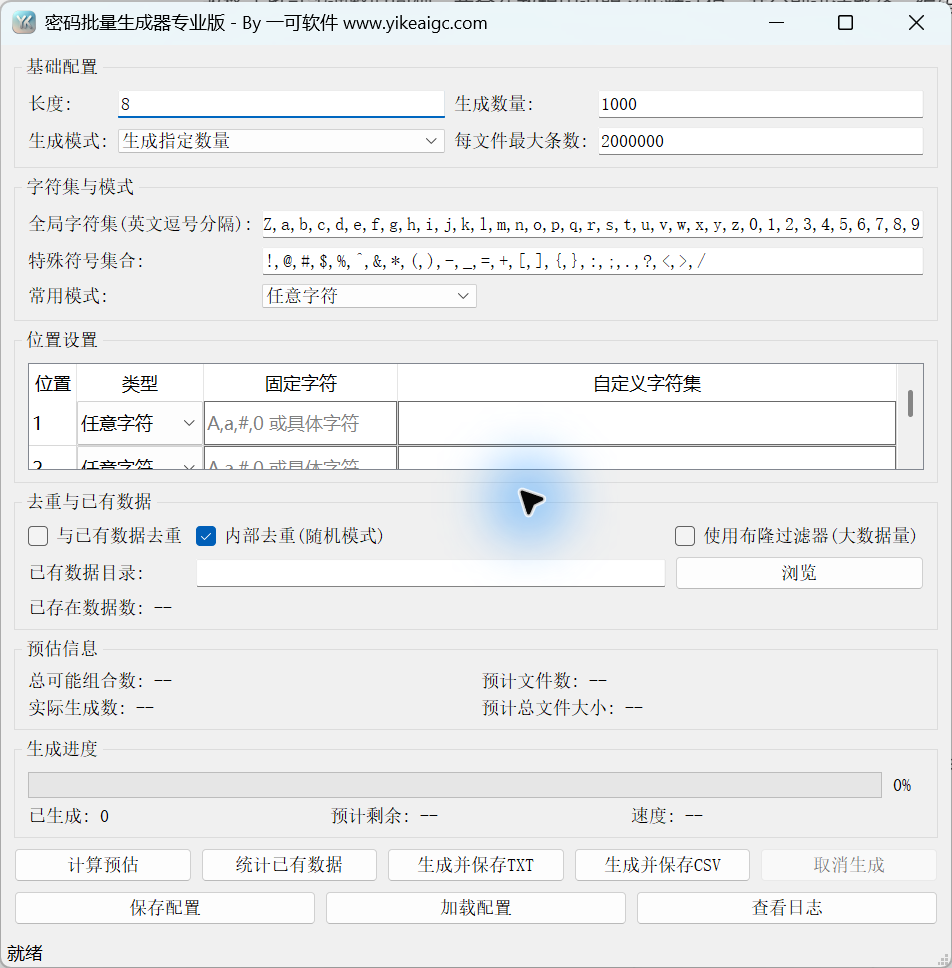Click the 位置 column header
Image resolution: width=952 pixels, height=968 pixels.
click(x=52, y=383)
